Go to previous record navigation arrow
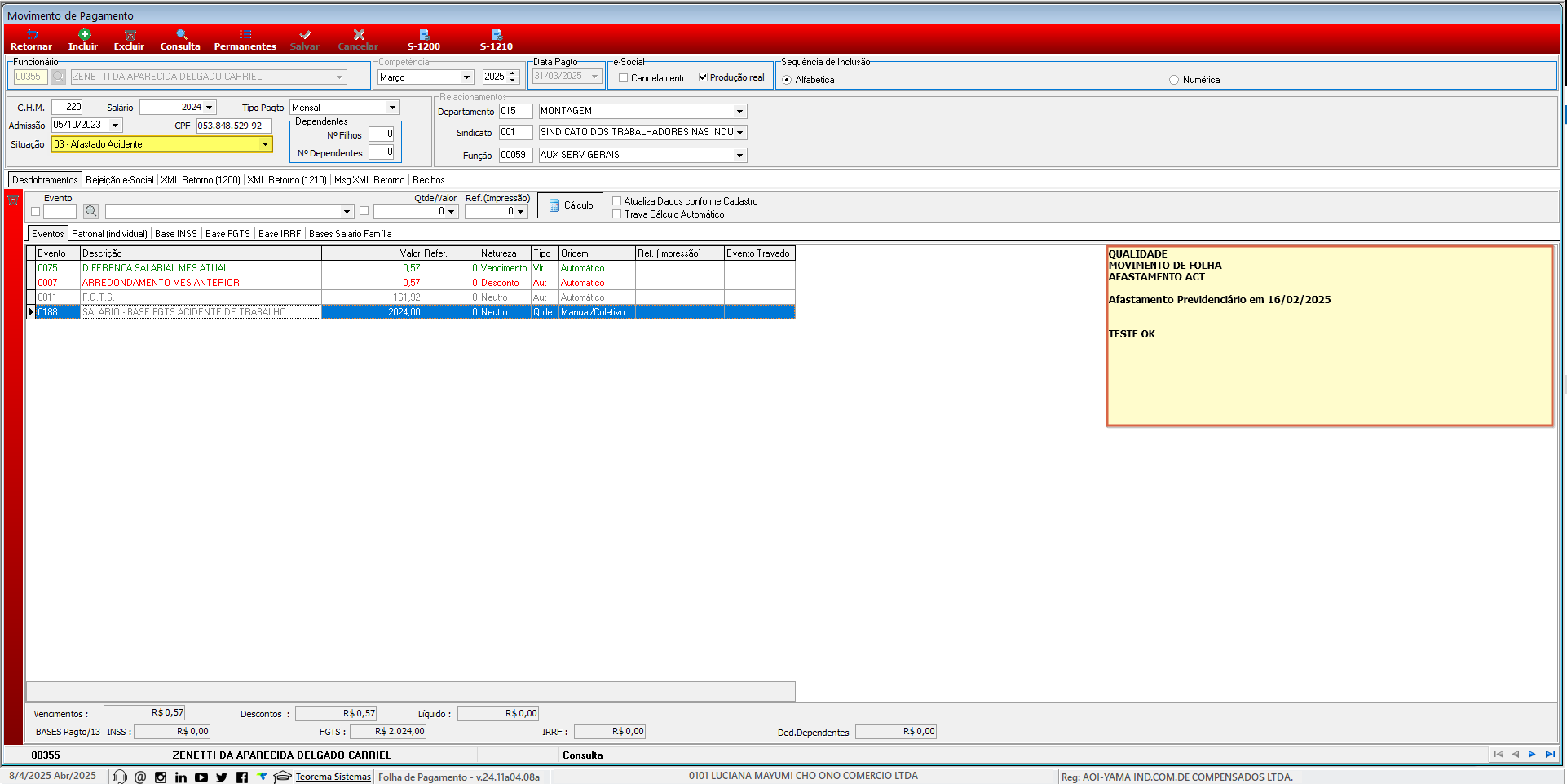This screenshot has height=784, width=1567. click(1516, 755)
